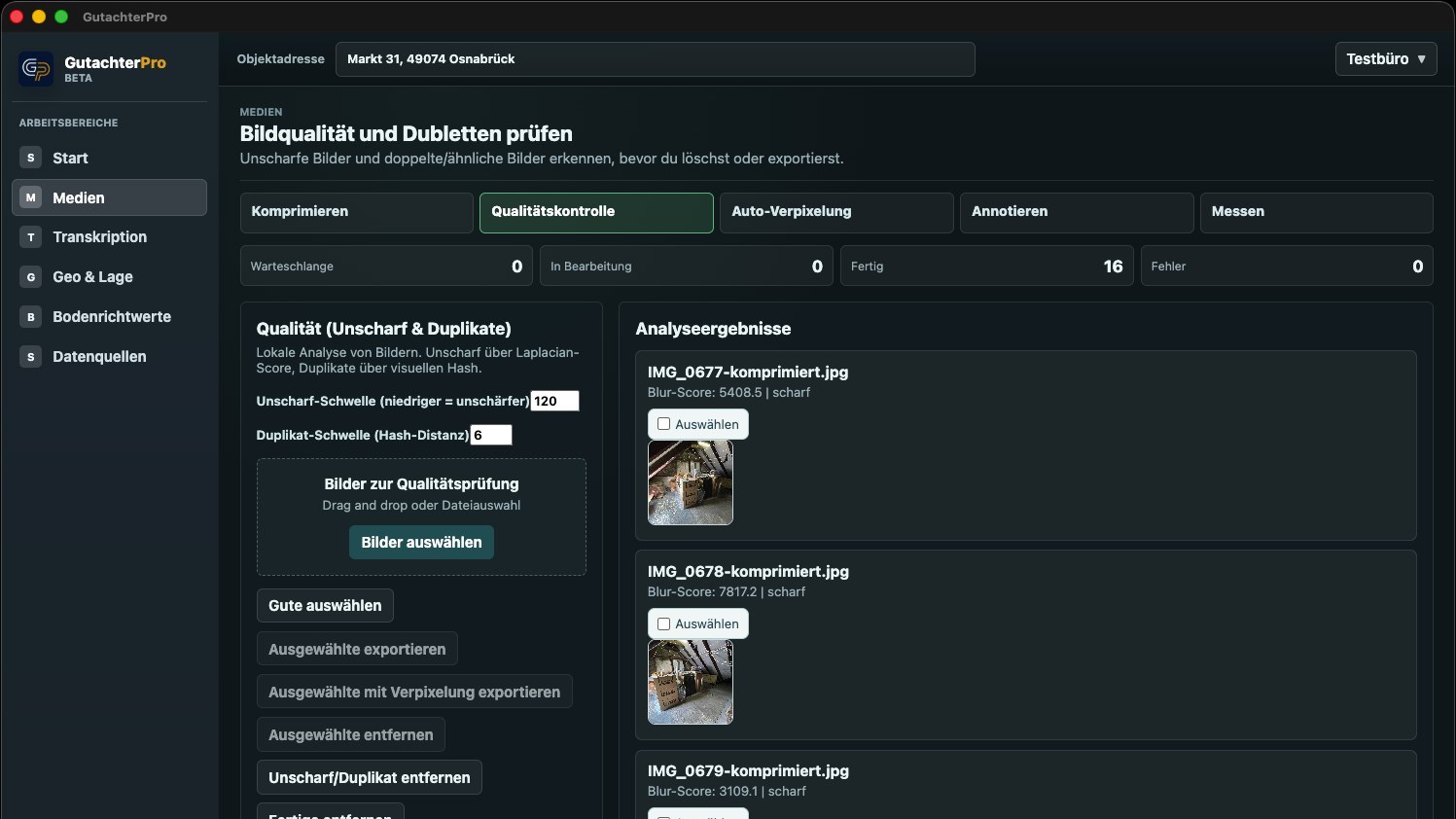Image resolution: width=1456 pixels, height=819 pixels.
Task: Click the Drag and drop oder Dateiauswahl text
Action: 421,506
